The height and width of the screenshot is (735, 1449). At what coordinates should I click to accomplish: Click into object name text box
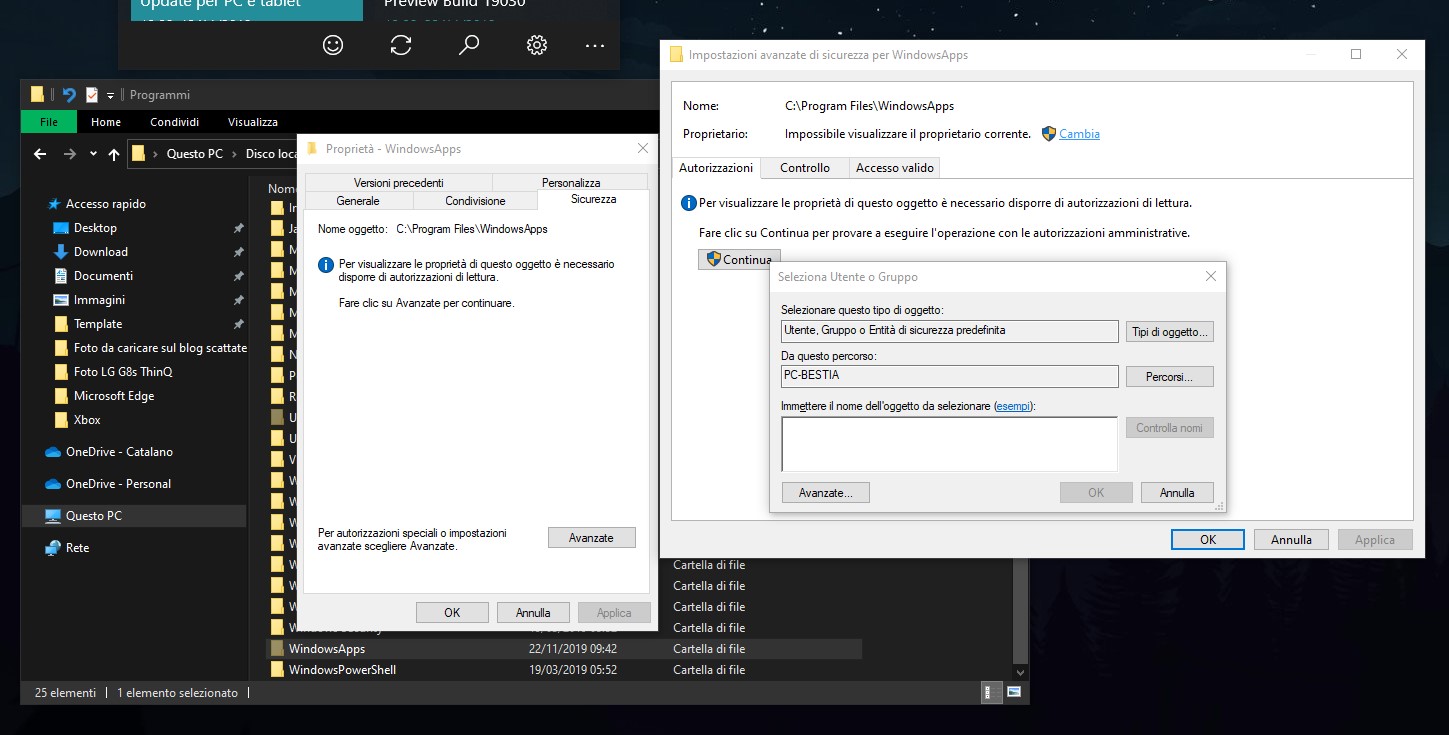point(949,444)
